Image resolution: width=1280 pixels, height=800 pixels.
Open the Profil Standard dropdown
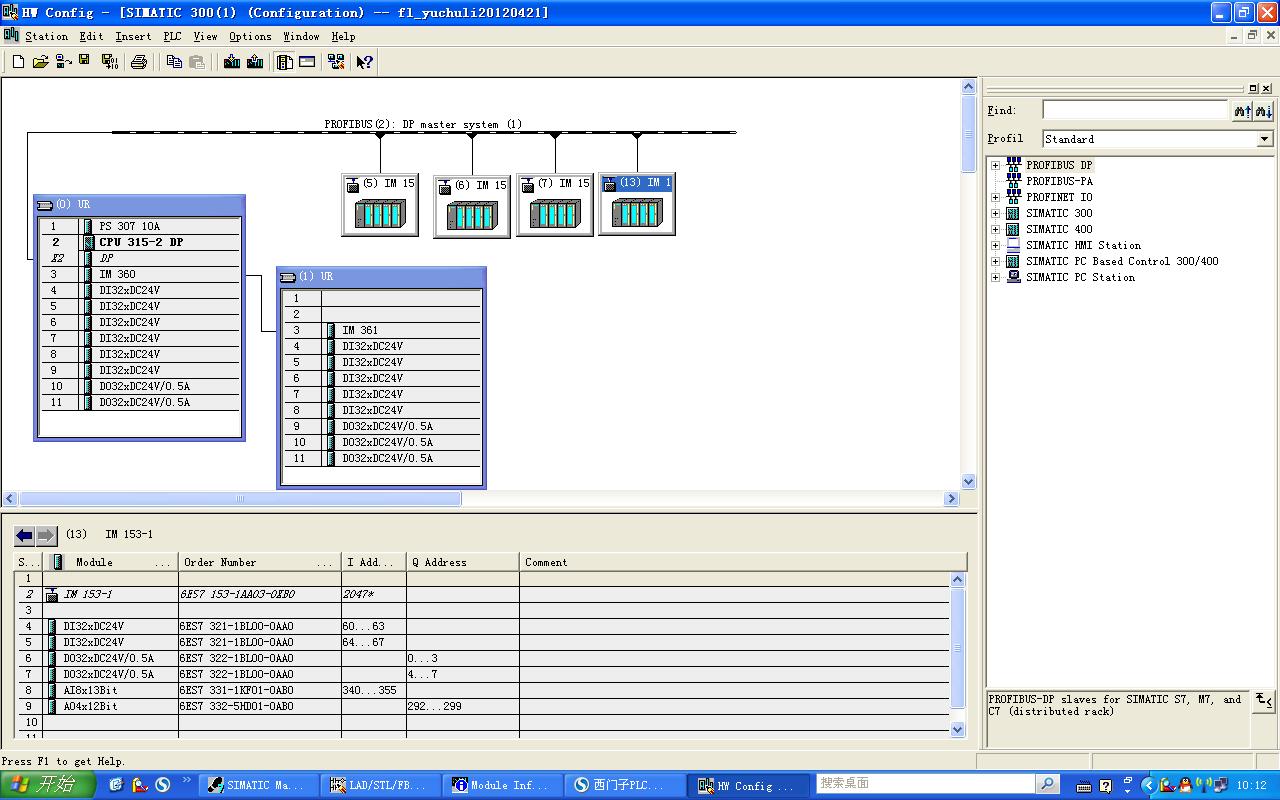pyautogui.click(x=1265, y=139)
